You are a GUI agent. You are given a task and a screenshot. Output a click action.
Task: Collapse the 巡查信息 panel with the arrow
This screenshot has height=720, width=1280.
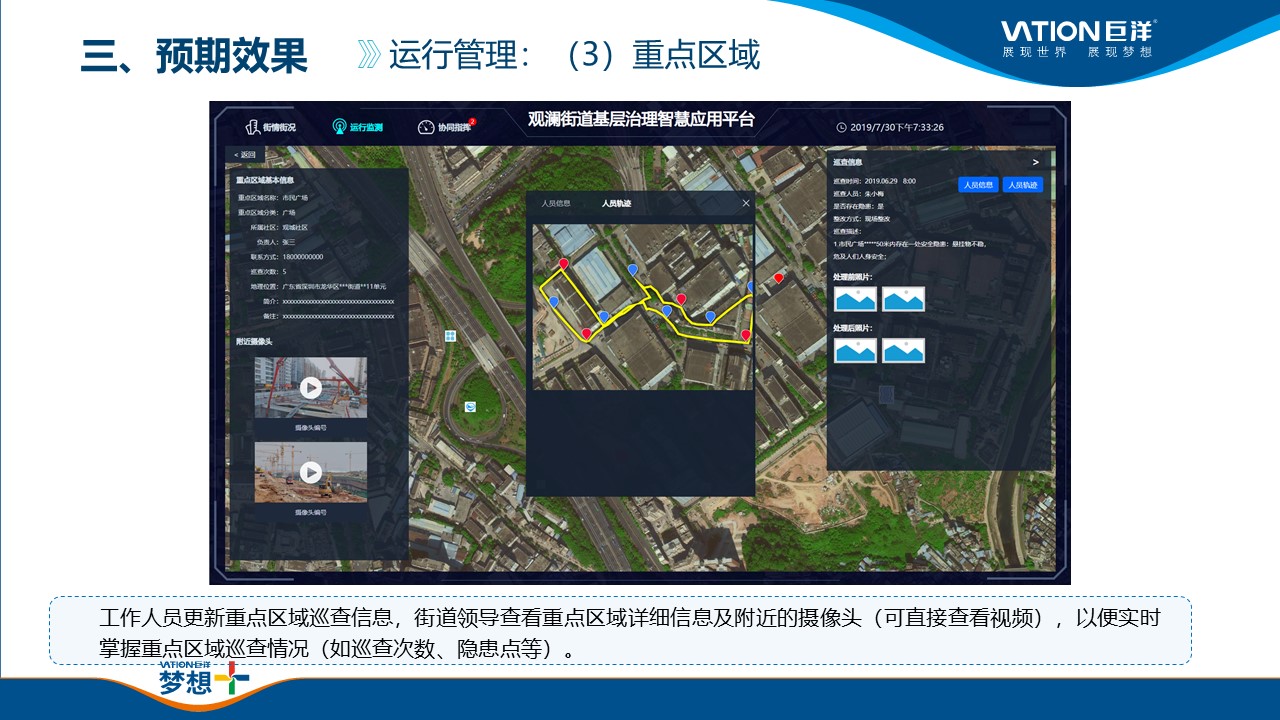pos(1035,162)
